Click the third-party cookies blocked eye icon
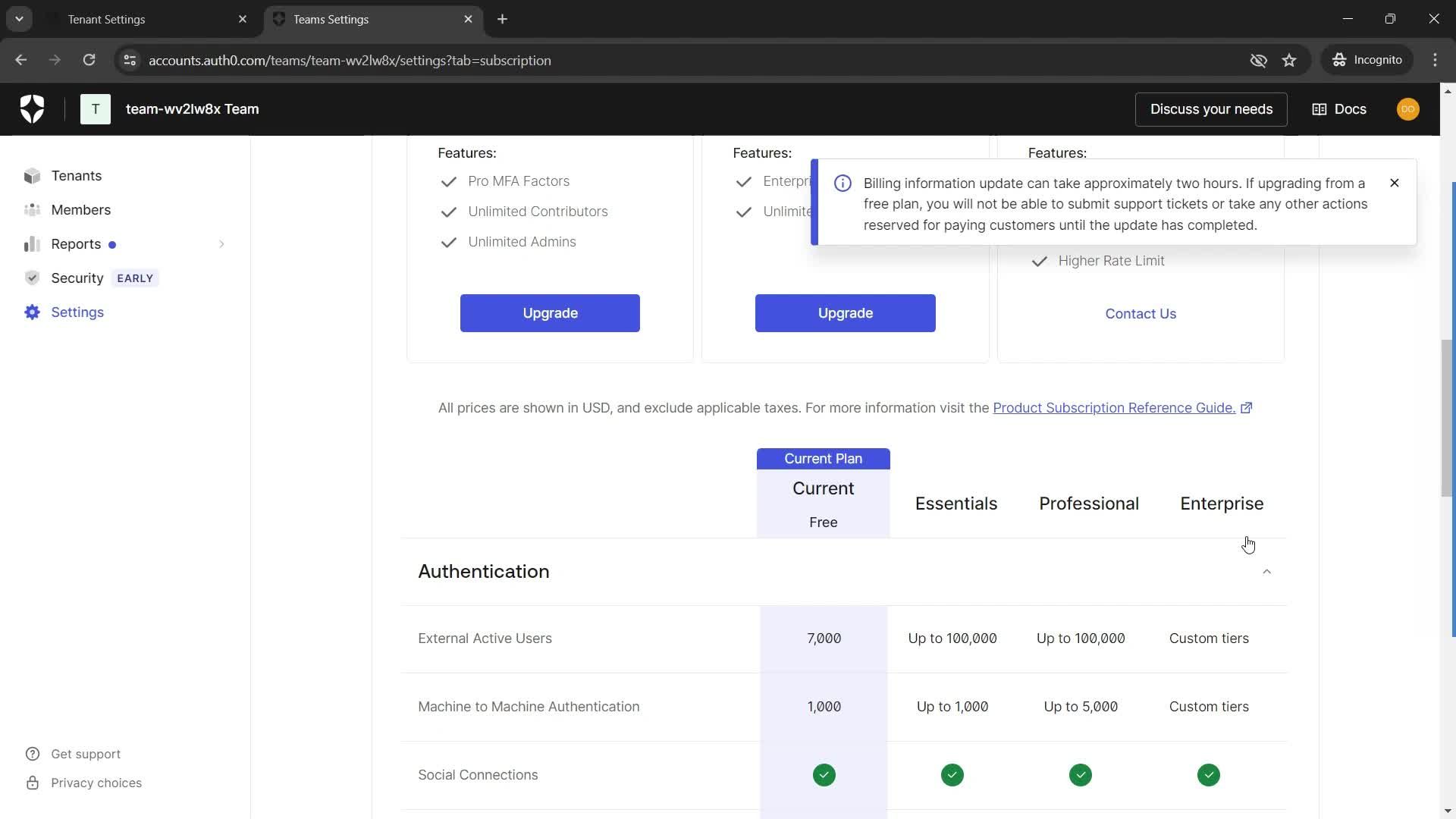 click(x=1258, y=60)
